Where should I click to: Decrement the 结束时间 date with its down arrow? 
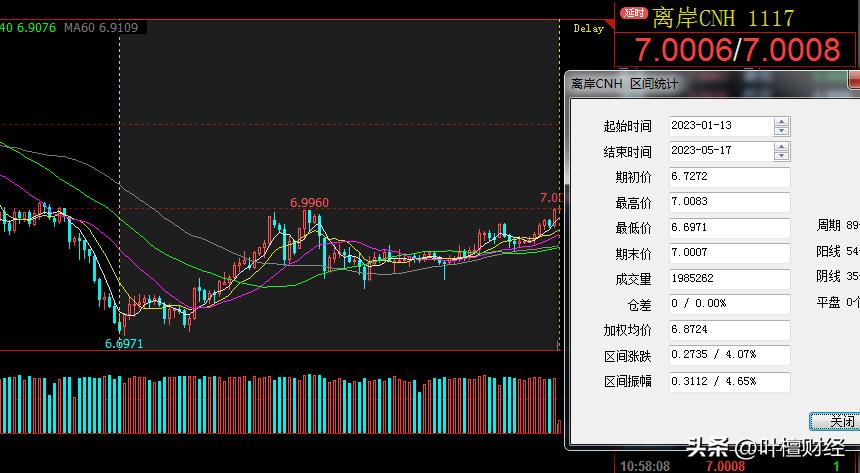tap(782, 156)
